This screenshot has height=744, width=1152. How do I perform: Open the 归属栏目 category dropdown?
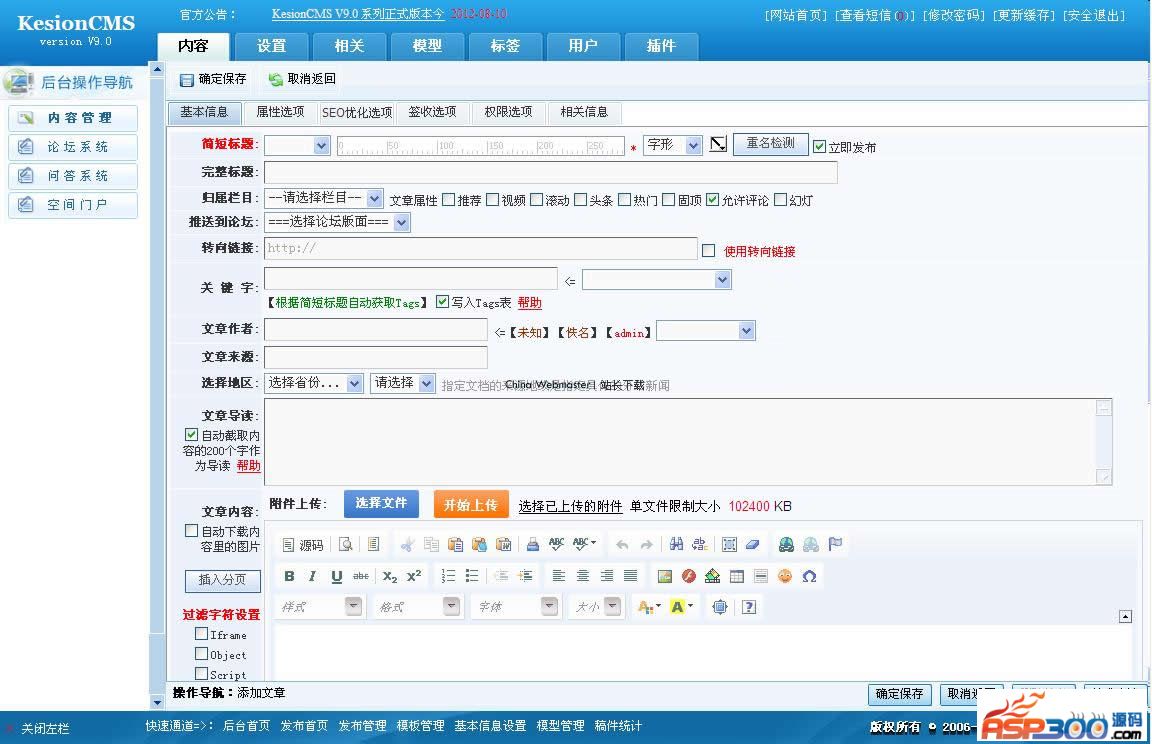(324, 198)
